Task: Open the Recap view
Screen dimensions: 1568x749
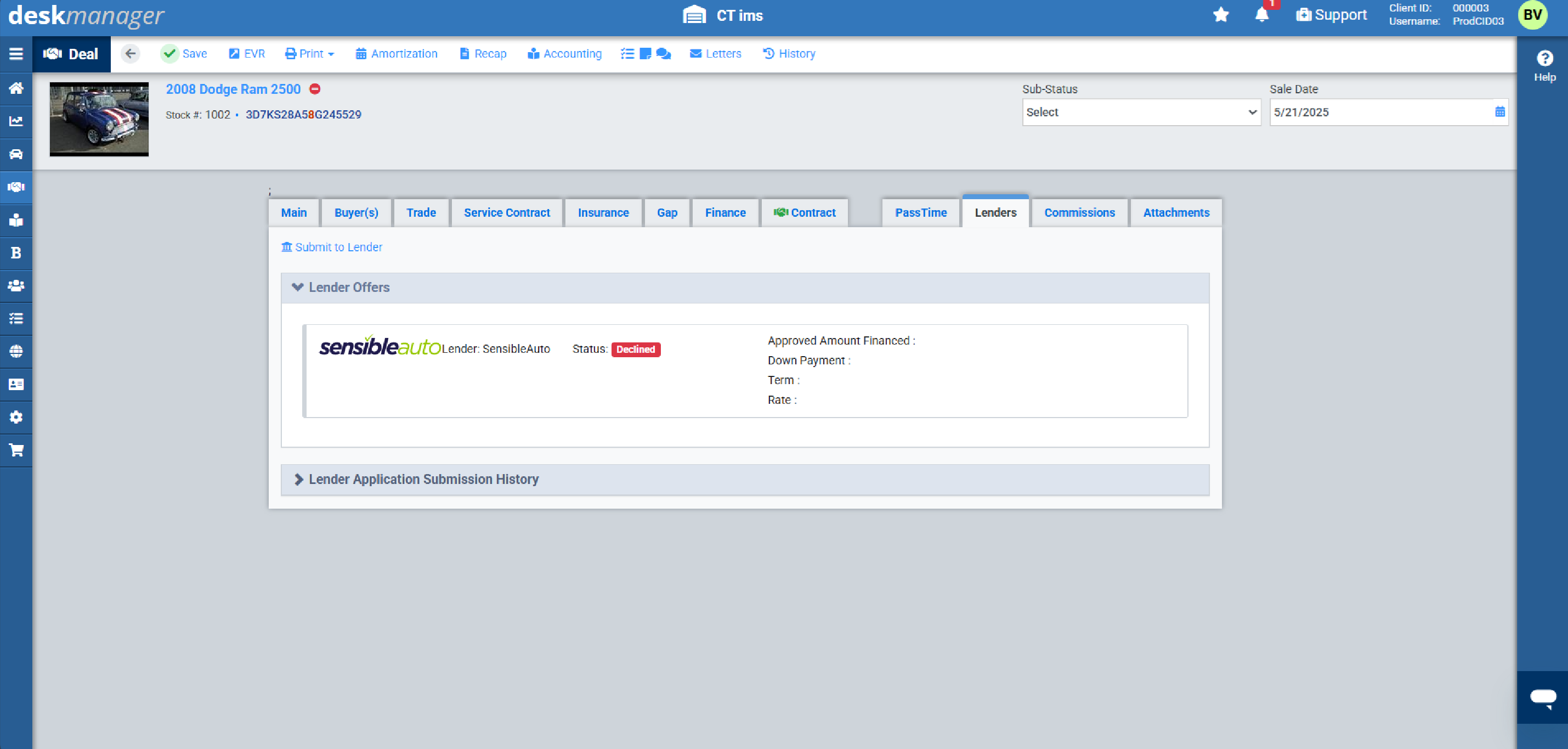Action: point(483,54)
